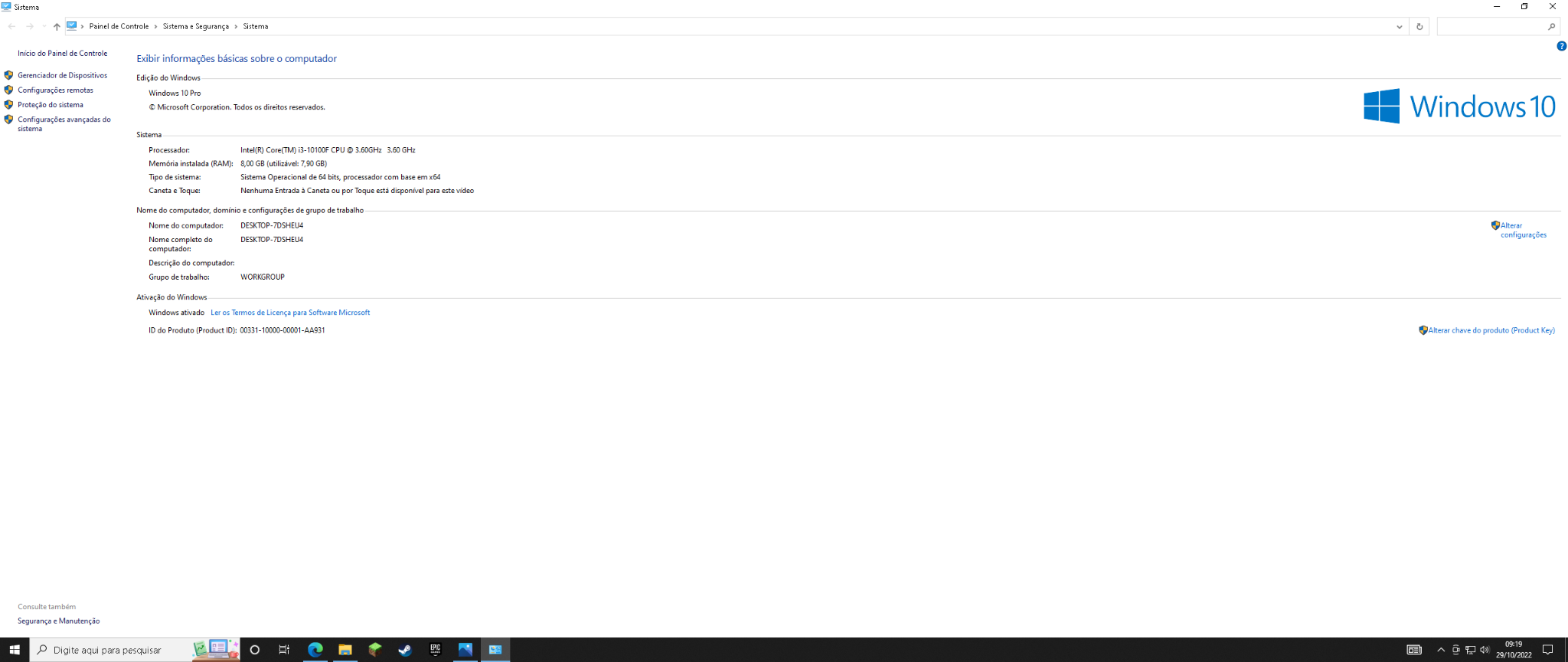The image size is (1568, 662).
Task: Click the forward navigation arrow
Action: (x=29, y=26)
